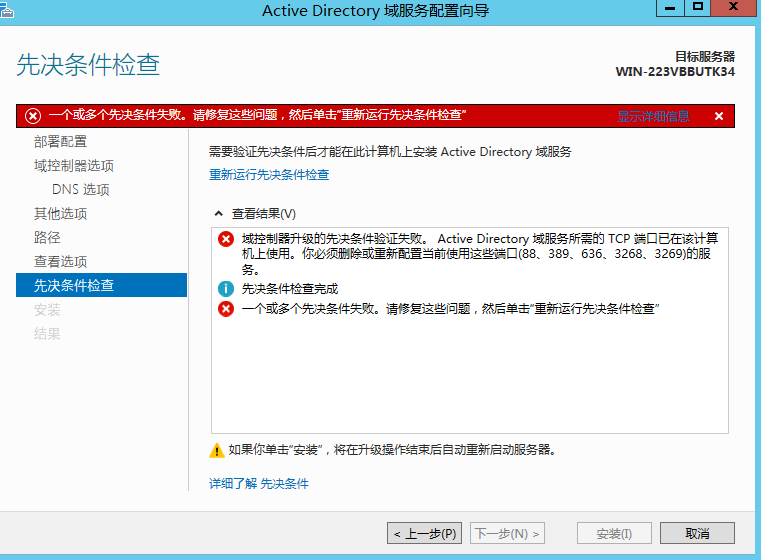This screenshot has height=560, width=761.
Task: Close the wizard with the red X
Action: pos(733,8)
